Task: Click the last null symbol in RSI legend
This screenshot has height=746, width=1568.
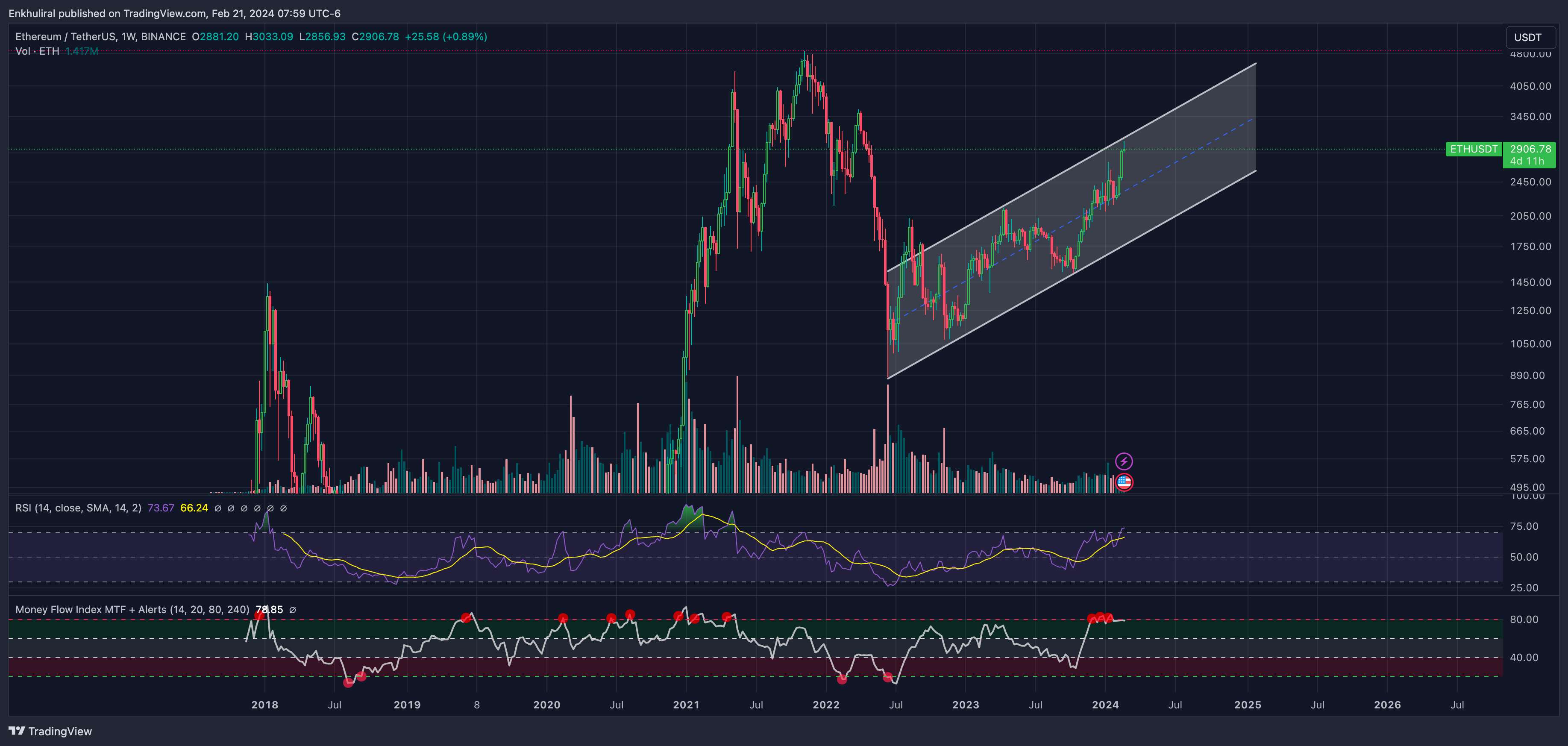Action: [x=283, y=508]
